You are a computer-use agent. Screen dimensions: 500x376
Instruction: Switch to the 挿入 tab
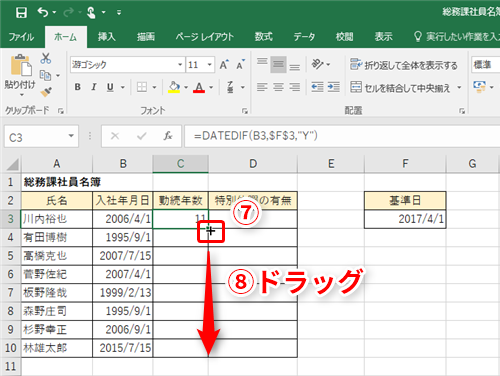point(107,37)
